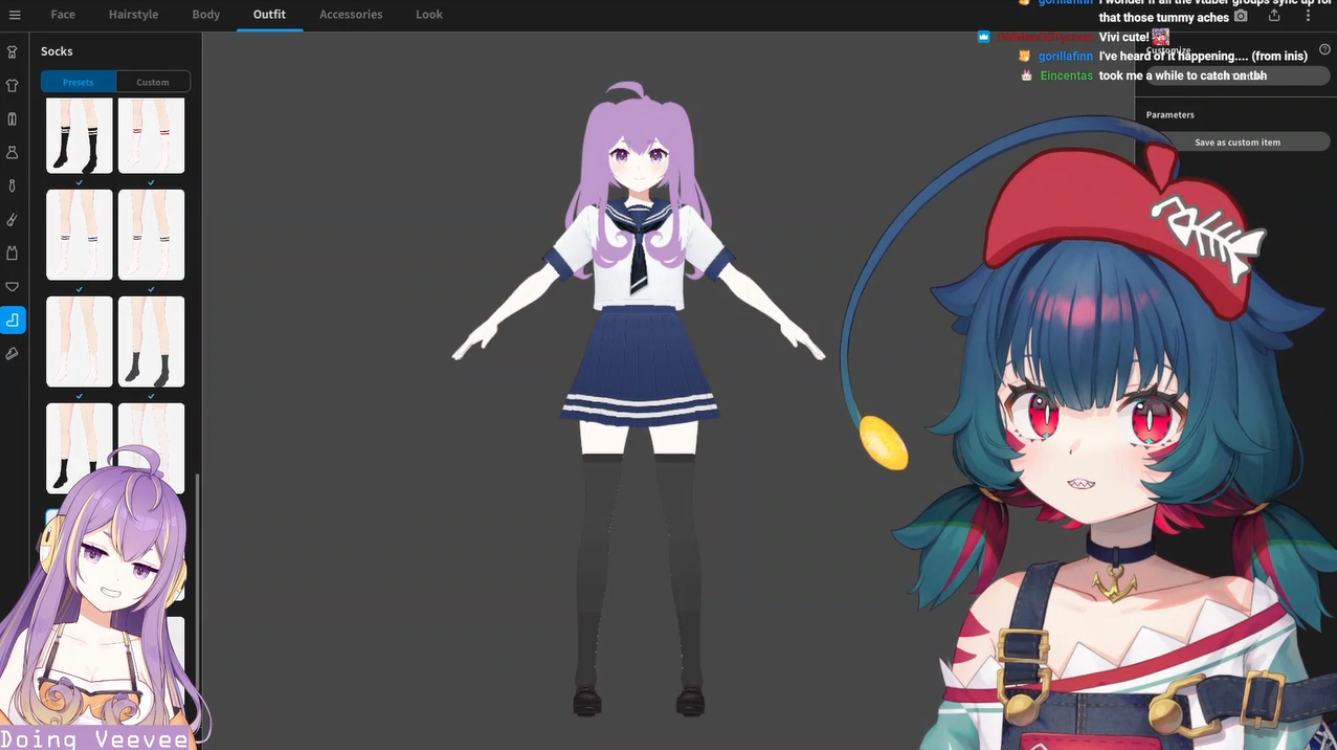The image size is (1337, 750).
Task: Select the Presets sub-tab
Action: (78, 82)
